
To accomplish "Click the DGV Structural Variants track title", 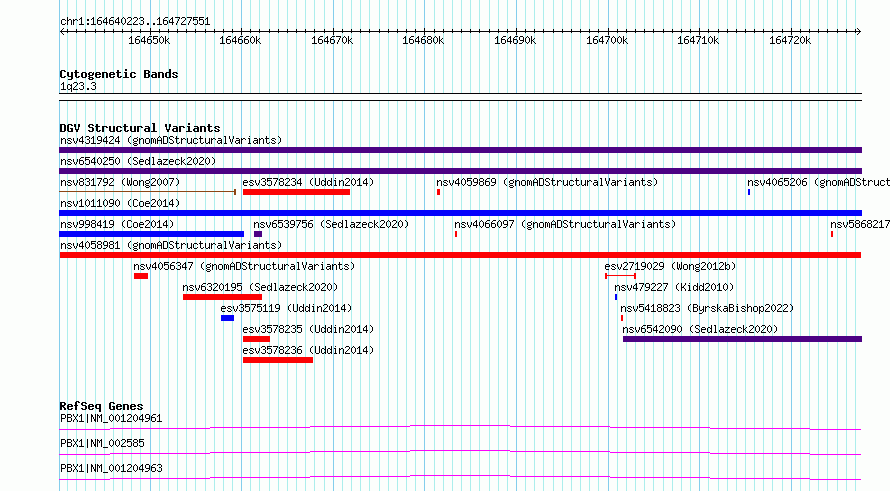I will coord(140,128).
